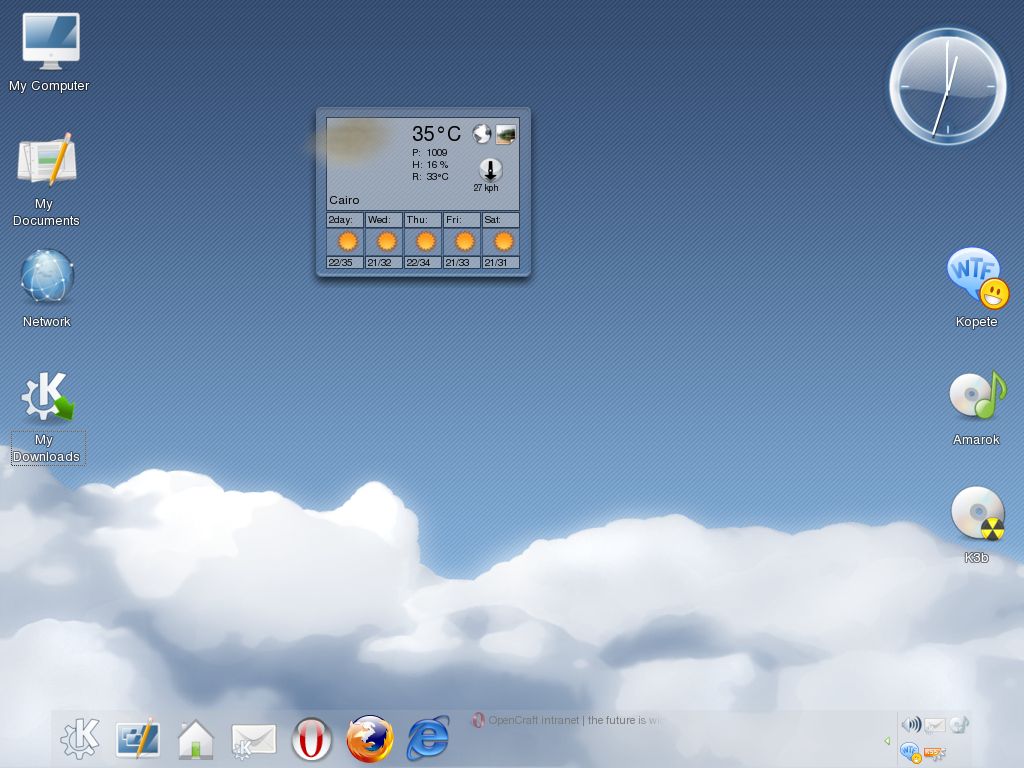Click the wind direction arrow icon
Viewport: 1024px width, 768px height.
pyautogui.click(x=490, y=170)
